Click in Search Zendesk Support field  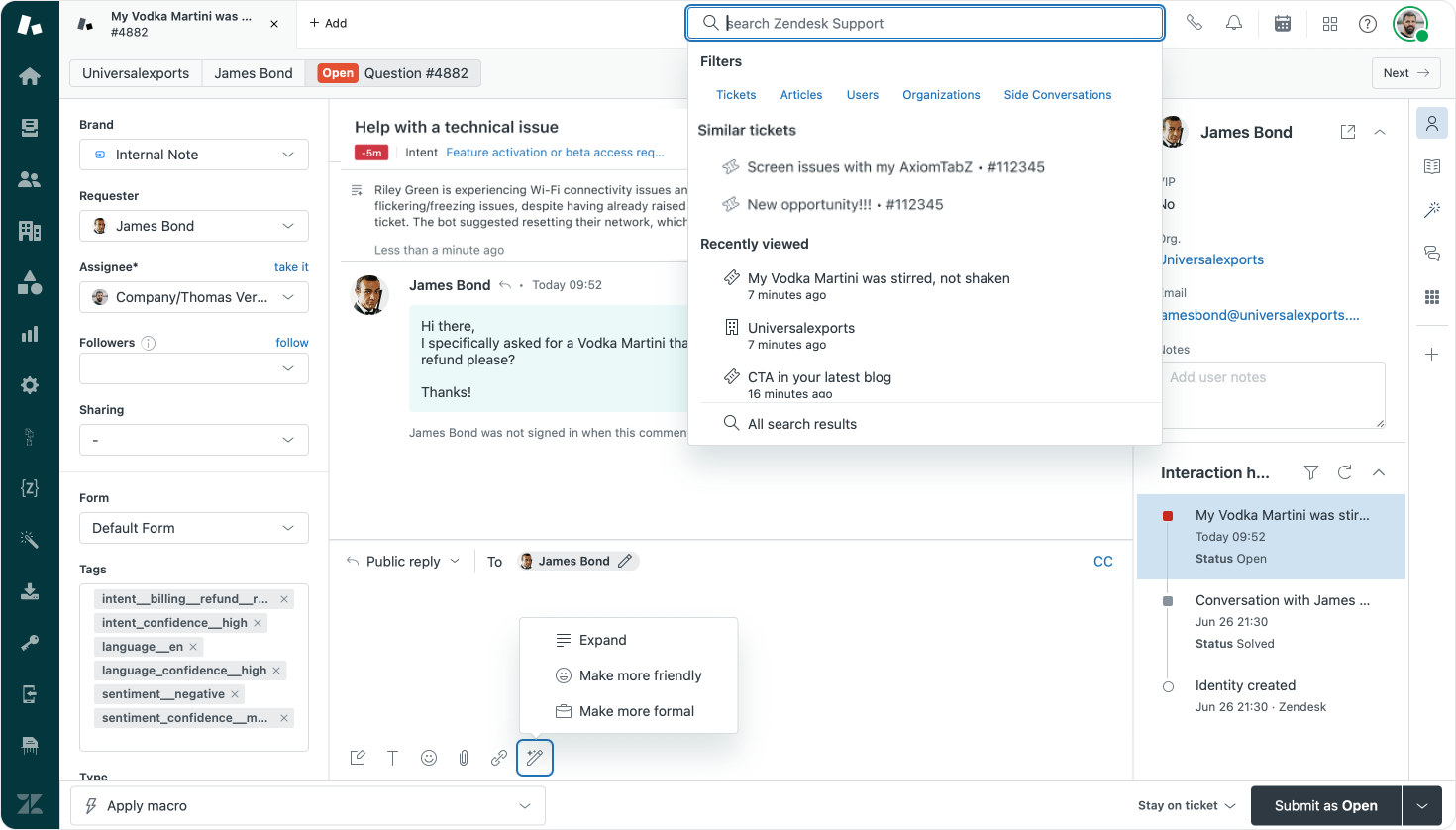click(925, 23)
